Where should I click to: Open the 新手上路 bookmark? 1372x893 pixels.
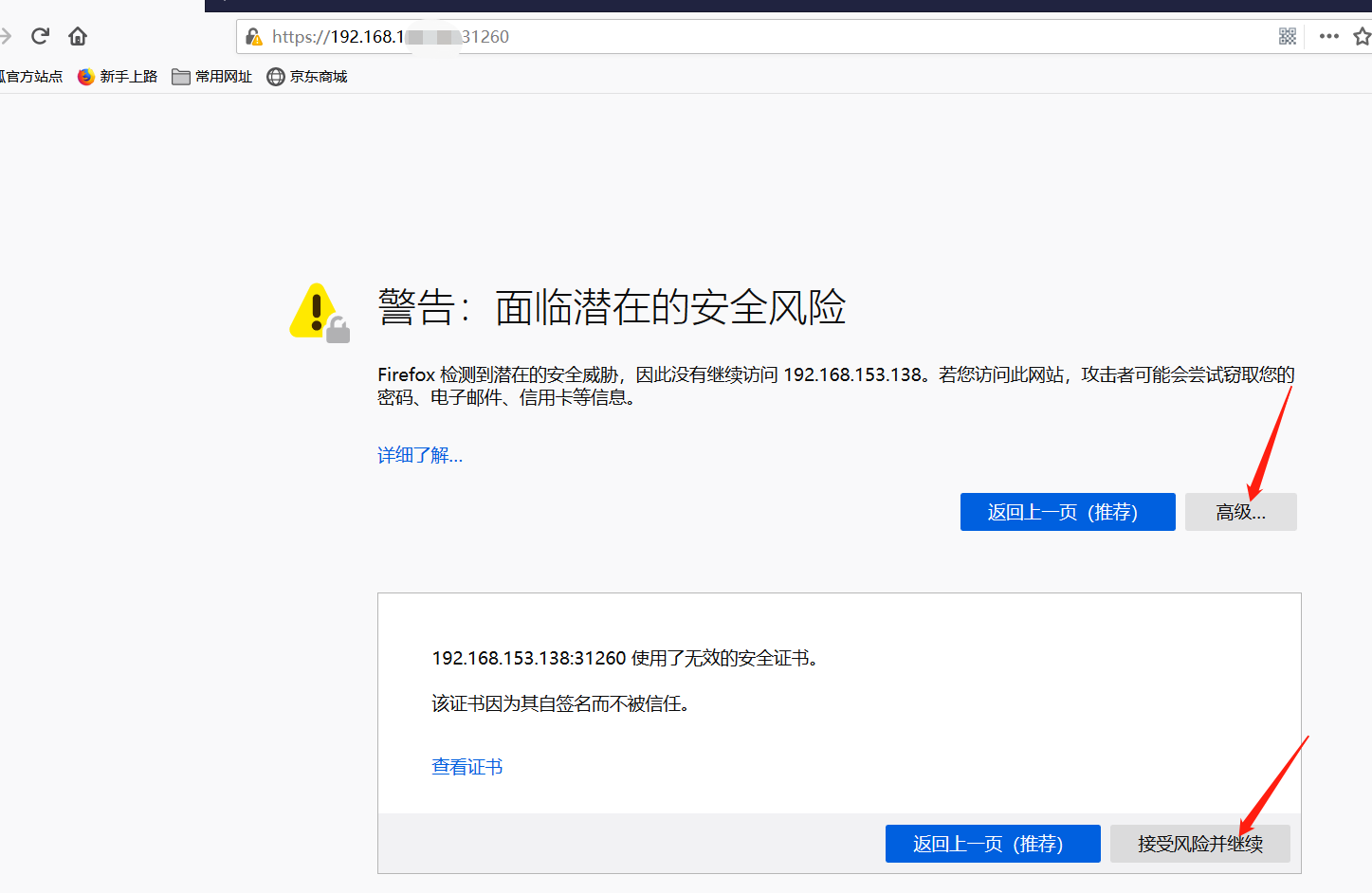click(x=118, y=77)
